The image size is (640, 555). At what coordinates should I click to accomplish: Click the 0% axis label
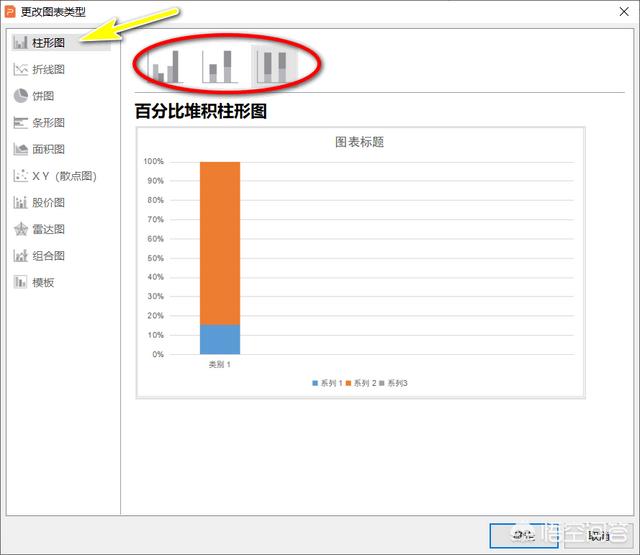point(158,355)
